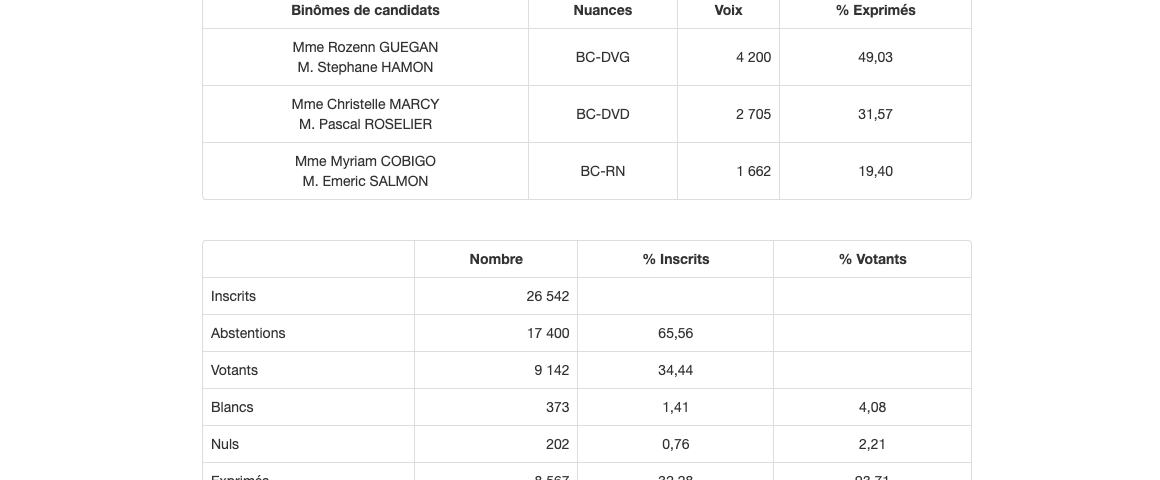1160x480 pixels.
Task: Click the 'Binômes de candidats' column header
Action: [x=365, y=10]
